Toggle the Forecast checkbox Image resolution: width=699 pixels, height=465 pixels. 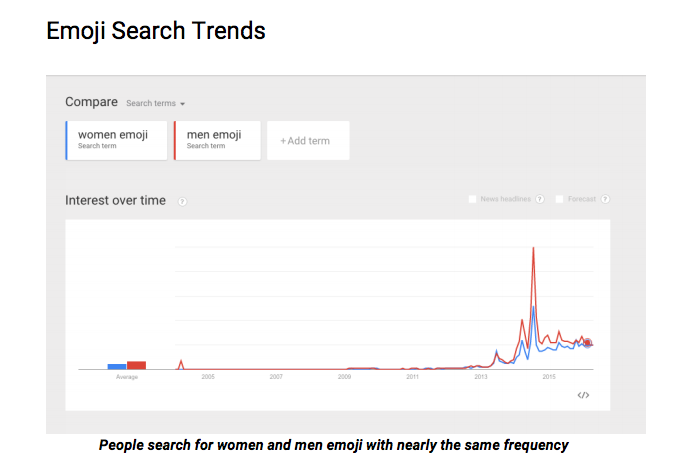coord(560,199)
